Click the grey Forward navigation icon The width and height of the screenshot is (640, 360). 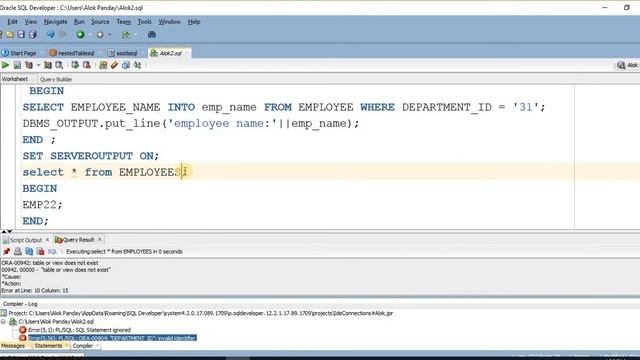pos(100,35)
